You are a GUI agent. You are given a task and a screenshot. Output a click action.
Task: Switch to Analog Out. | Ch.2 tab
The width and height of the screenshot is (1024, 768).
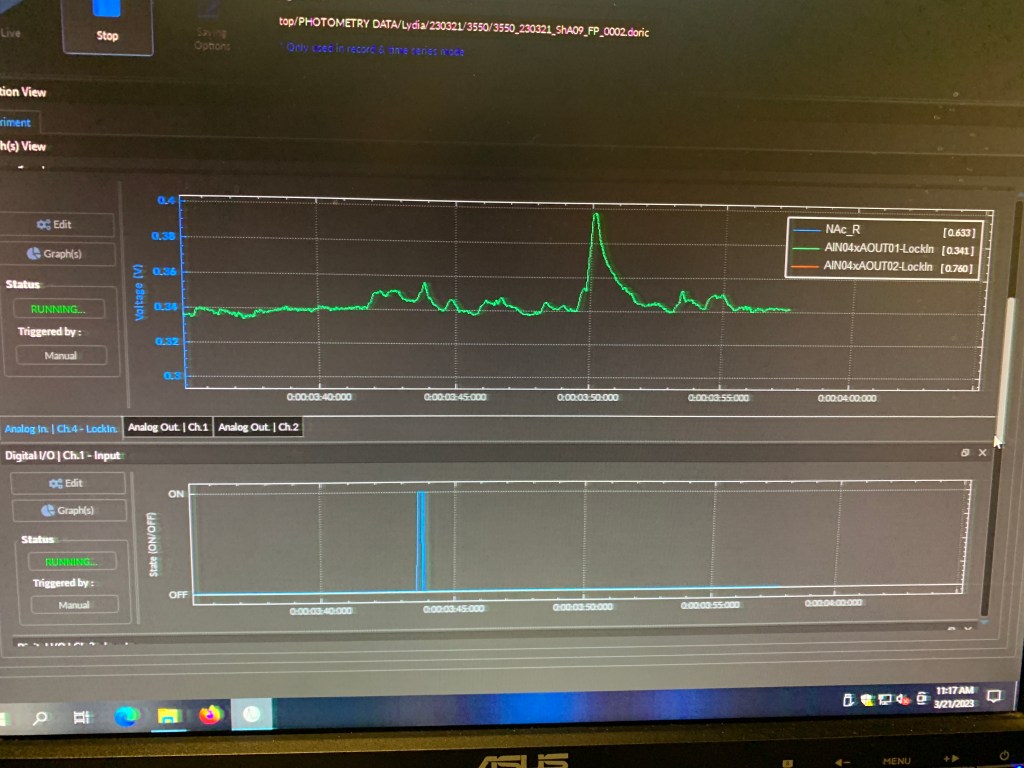(258, 428)
